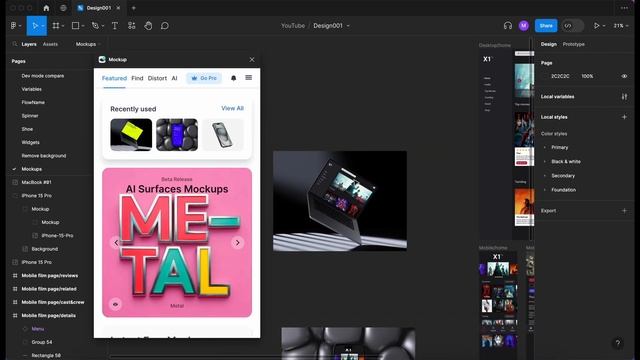This screenshot has height=360, width=640.
Task: Open the shape tools dropdown arrow
Action: (x=83, y=26)
